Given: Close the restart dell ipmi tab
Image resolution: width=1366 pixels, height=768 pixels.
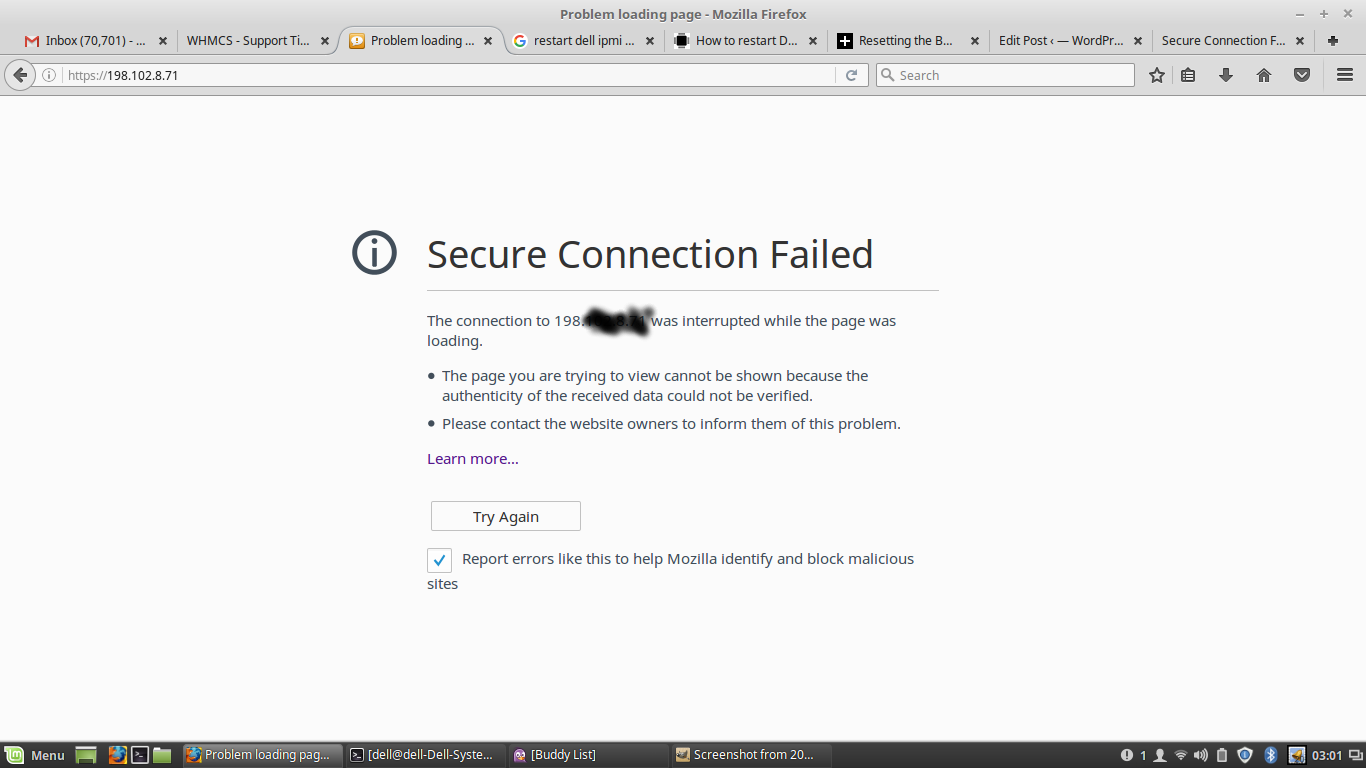Looking at the screenshot, I should pyautogui.click(x=650, y=41).
